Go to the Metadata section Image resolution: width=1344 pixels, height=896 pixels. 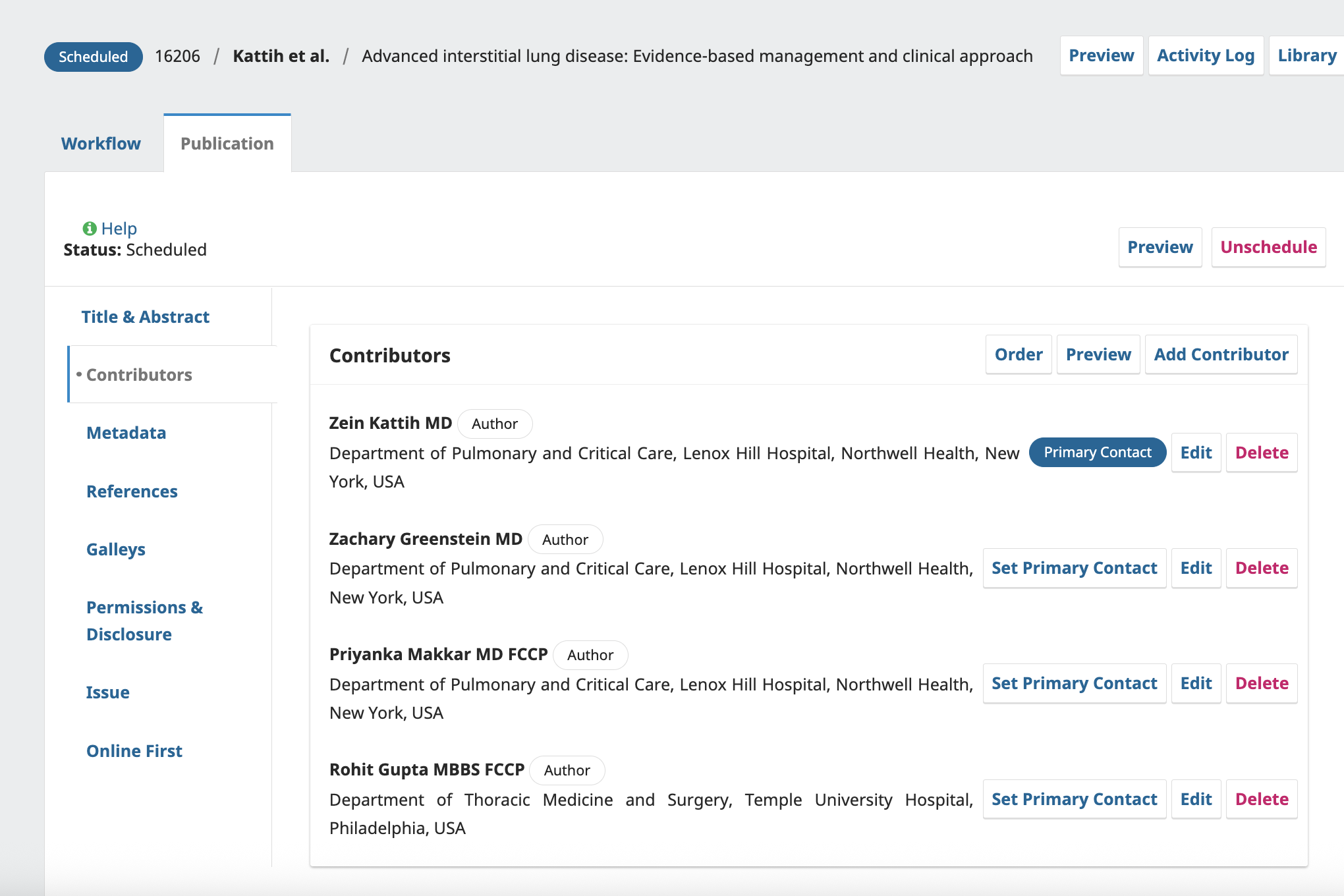tap(126, 433)
